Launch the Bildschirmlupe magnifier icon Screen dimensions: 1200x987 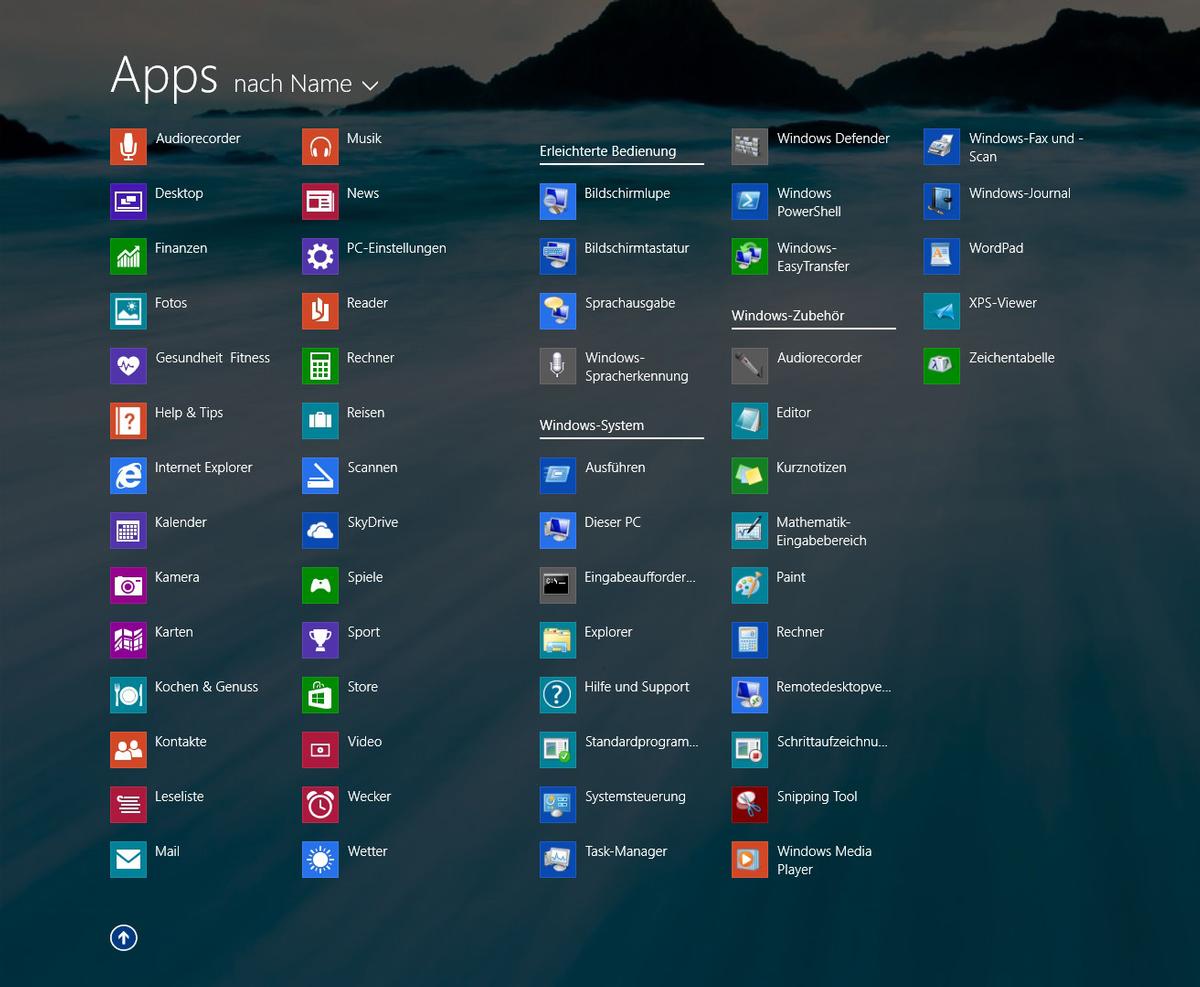coord(558,202)
